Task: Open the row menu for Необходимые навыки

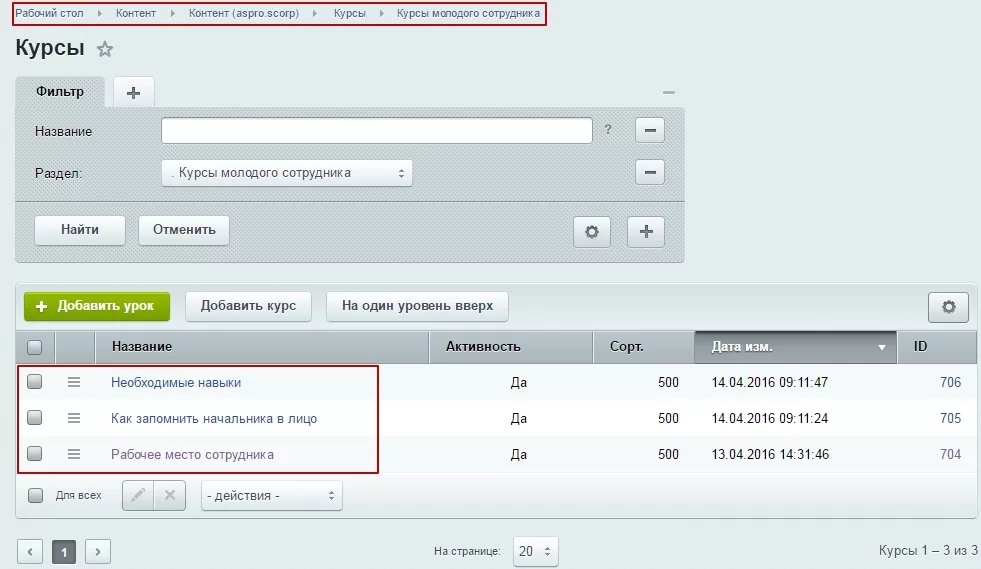Action: click(74, 382)
